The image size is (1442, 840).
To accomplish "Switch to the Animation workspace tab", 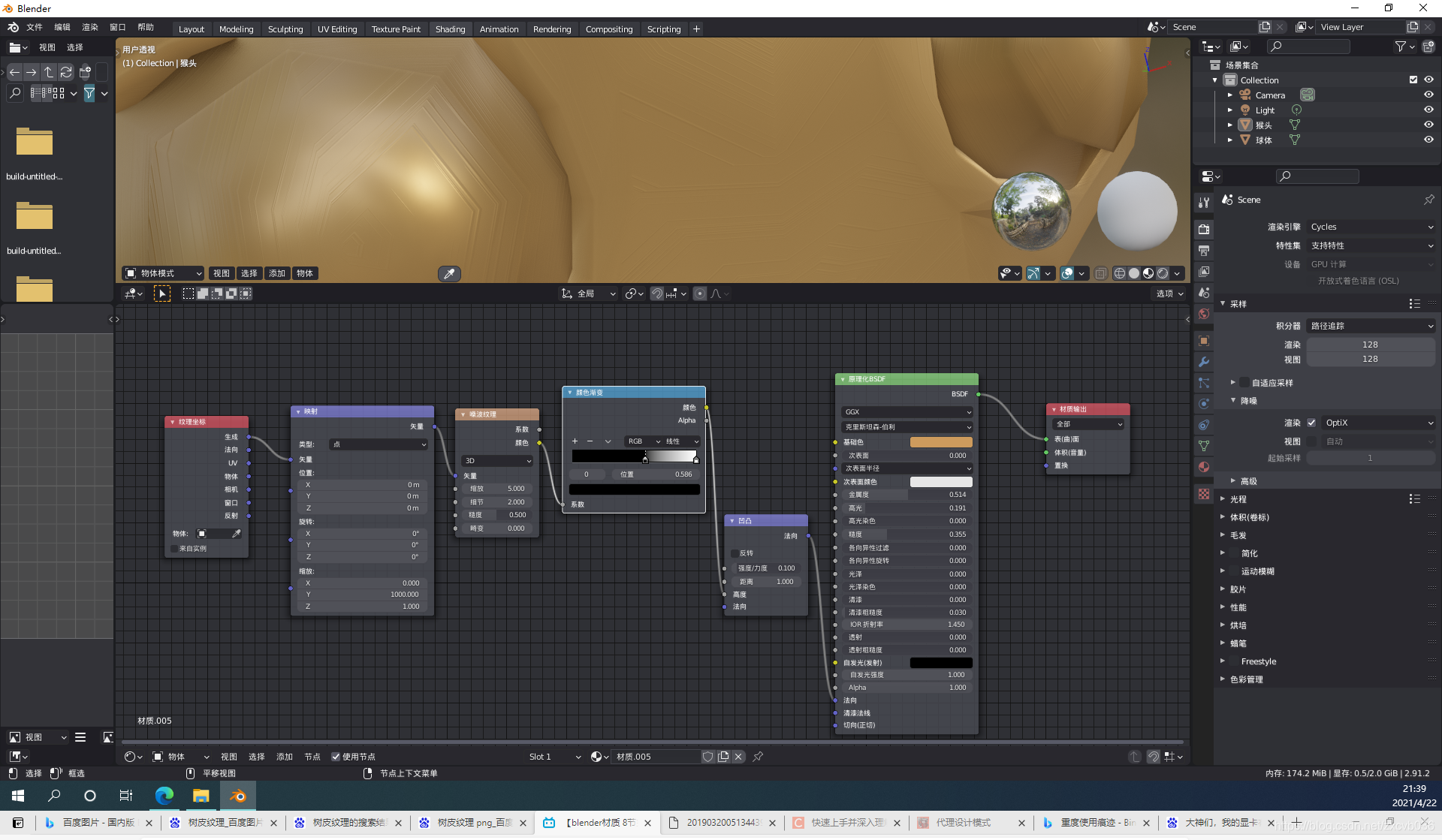I will pyautogui.click(x=499, y=29).
